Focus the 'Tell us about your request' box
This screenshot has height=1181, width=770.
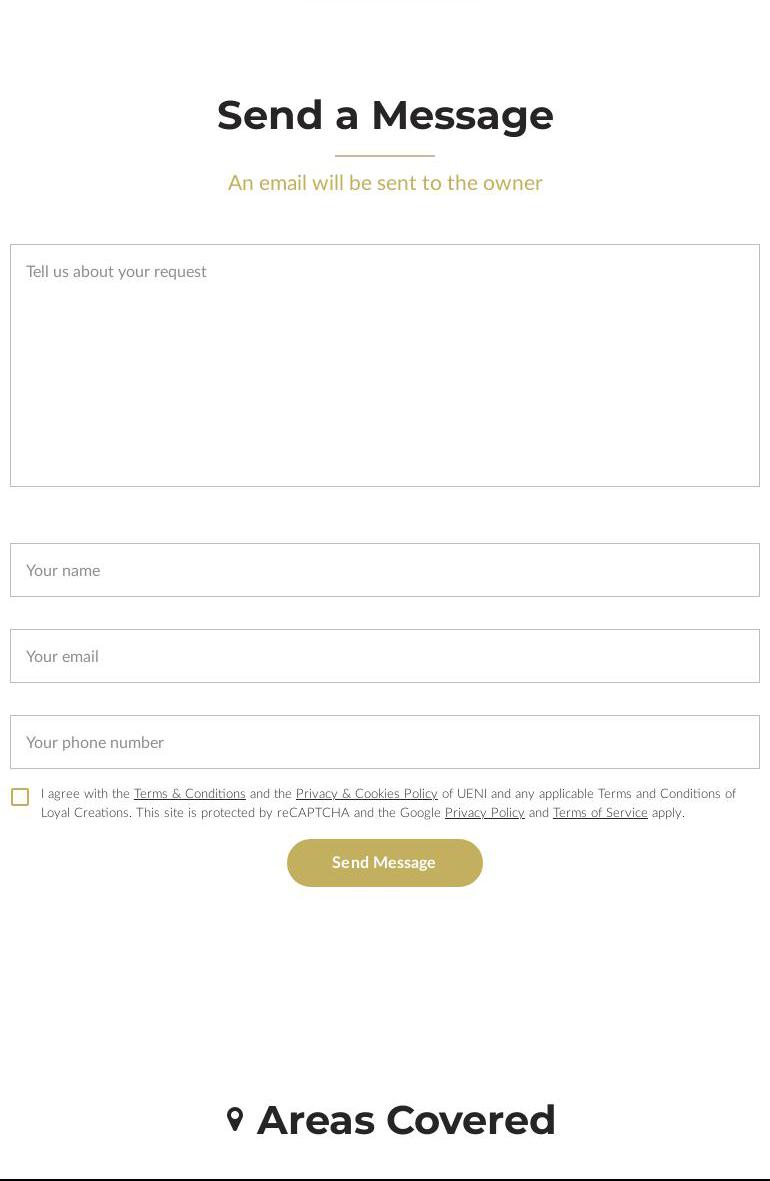point(385,365)
